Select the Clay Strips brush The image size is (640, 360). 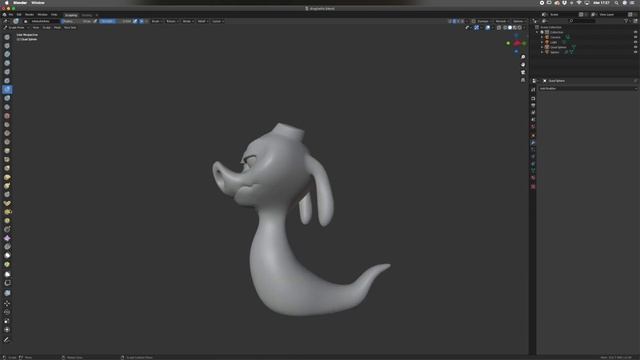[x=7, y=63]
